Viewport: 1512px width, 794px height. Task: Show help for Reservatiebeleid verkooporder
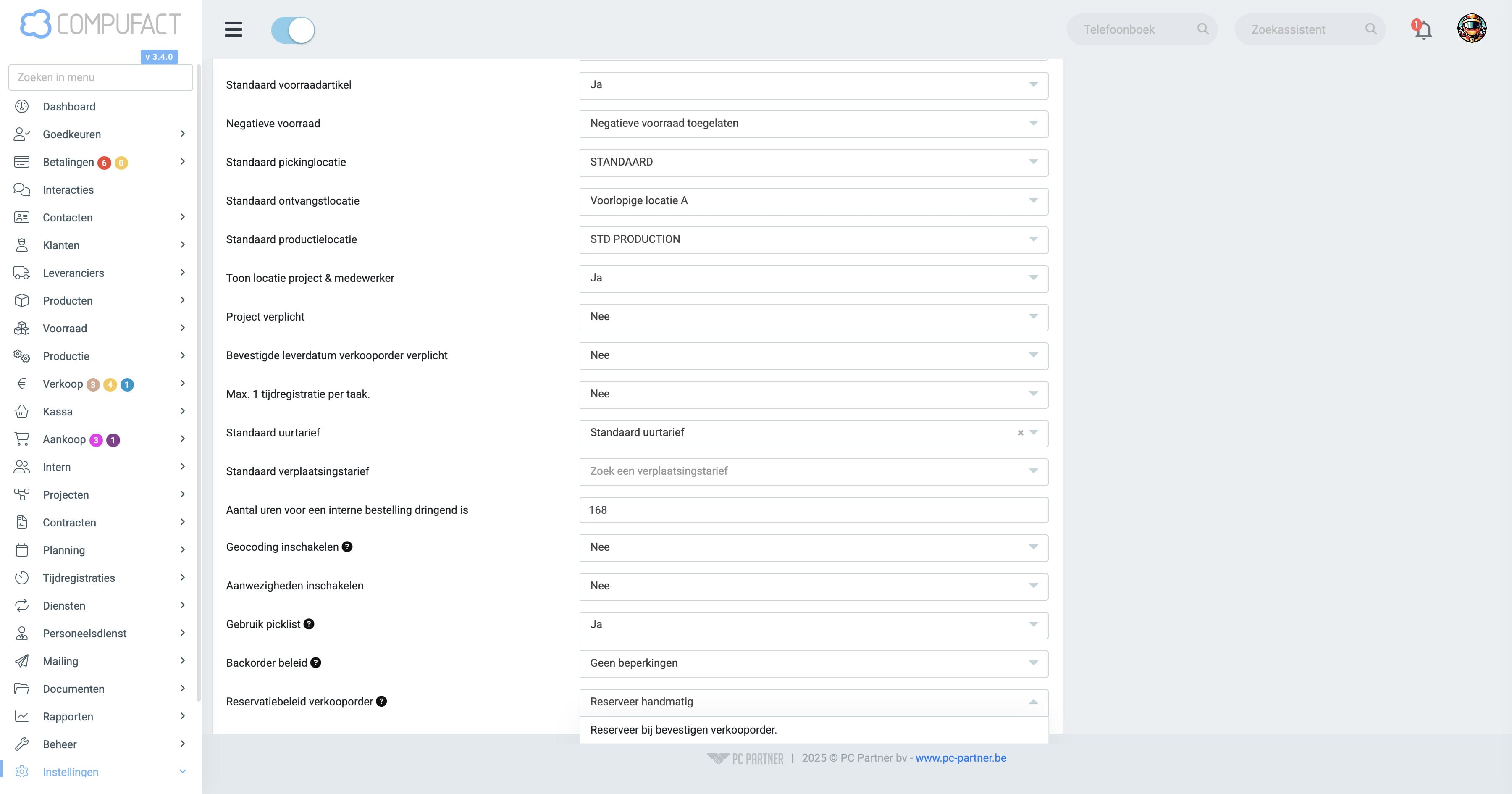381,702
